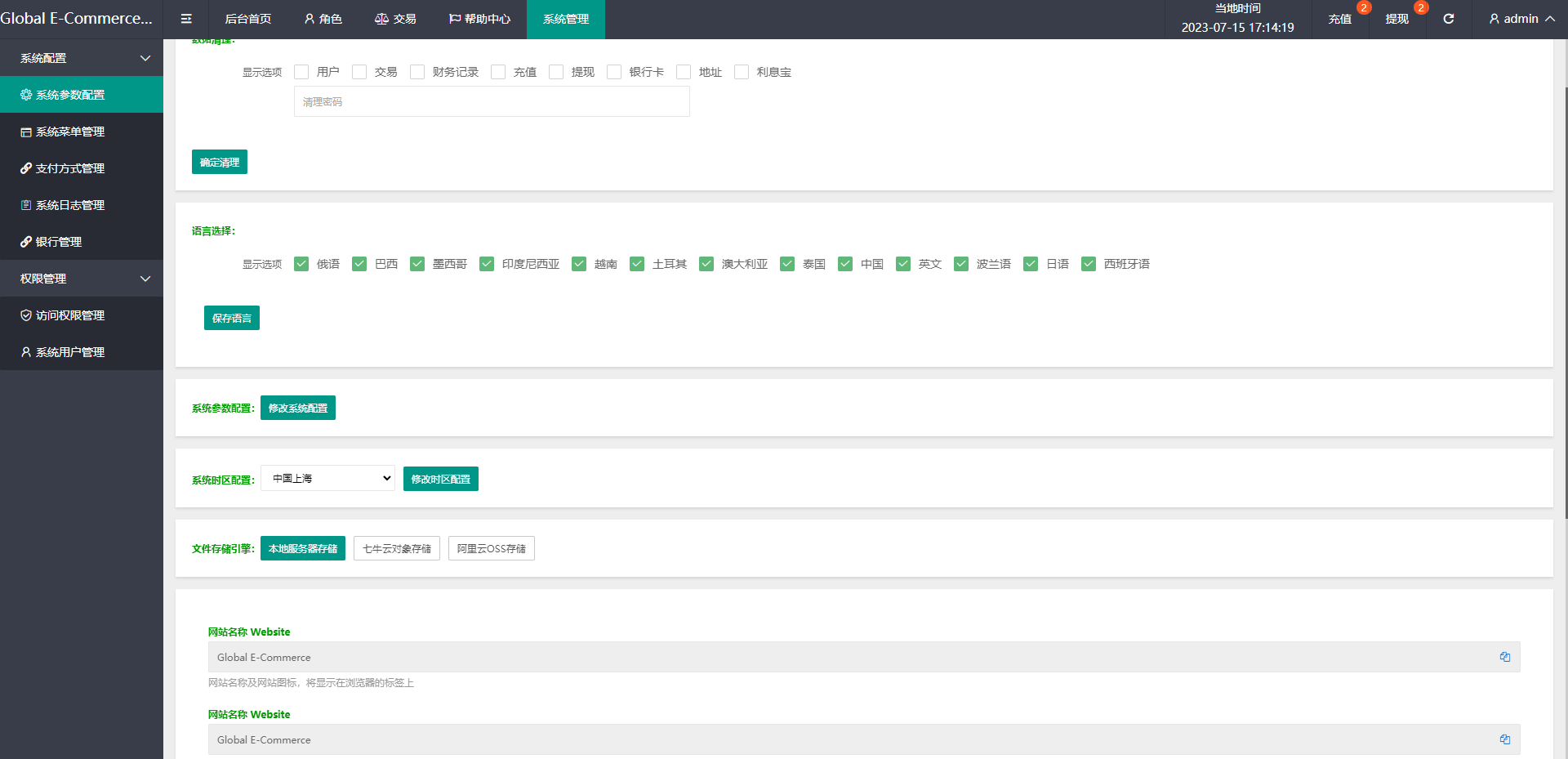
Task: Open 系统用户管理 in the sidebar
Action: coord(70,352)
